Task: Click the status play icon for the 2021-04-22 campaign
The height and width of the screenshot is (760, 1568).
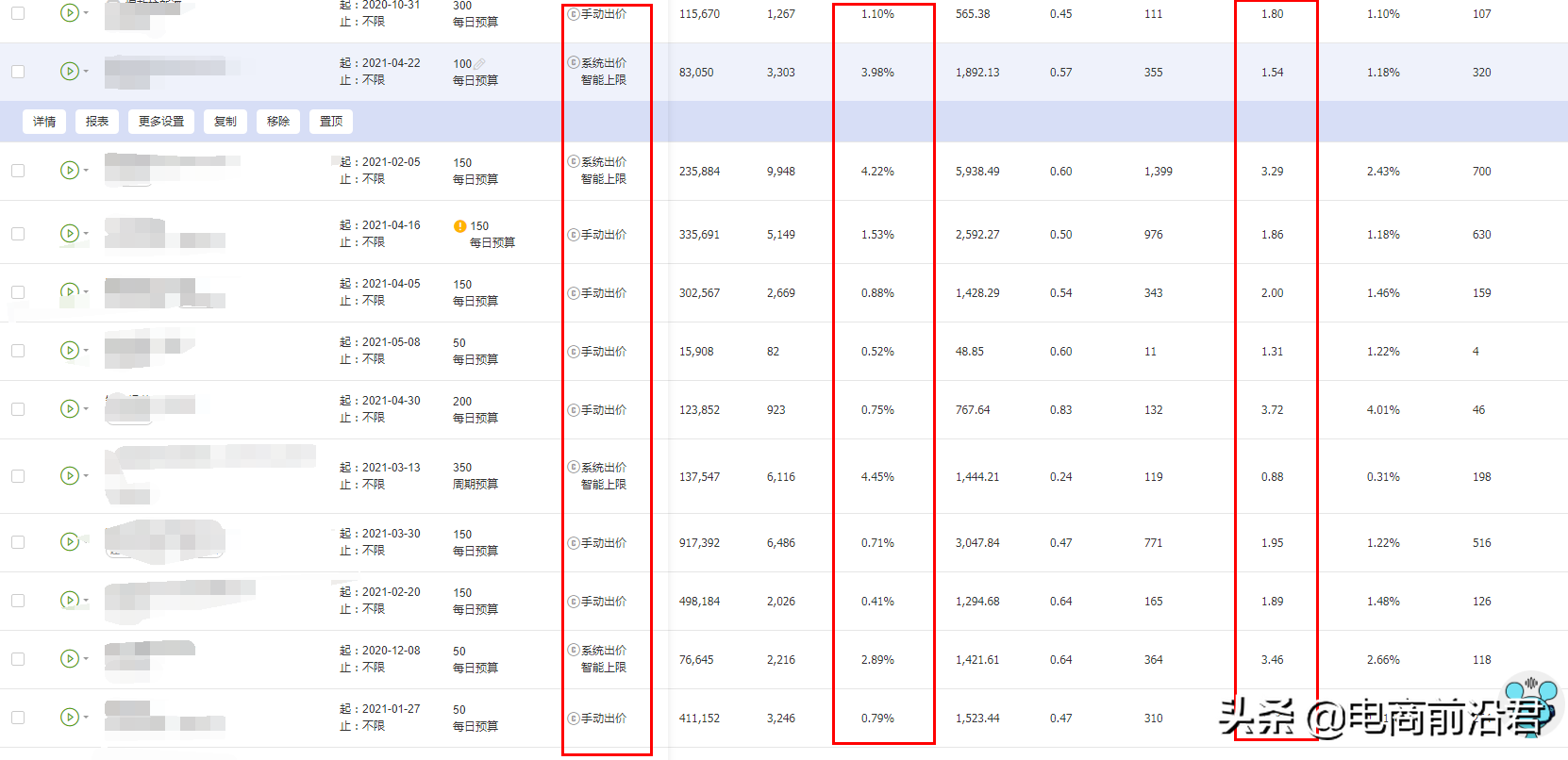Action: click(69, 71)
